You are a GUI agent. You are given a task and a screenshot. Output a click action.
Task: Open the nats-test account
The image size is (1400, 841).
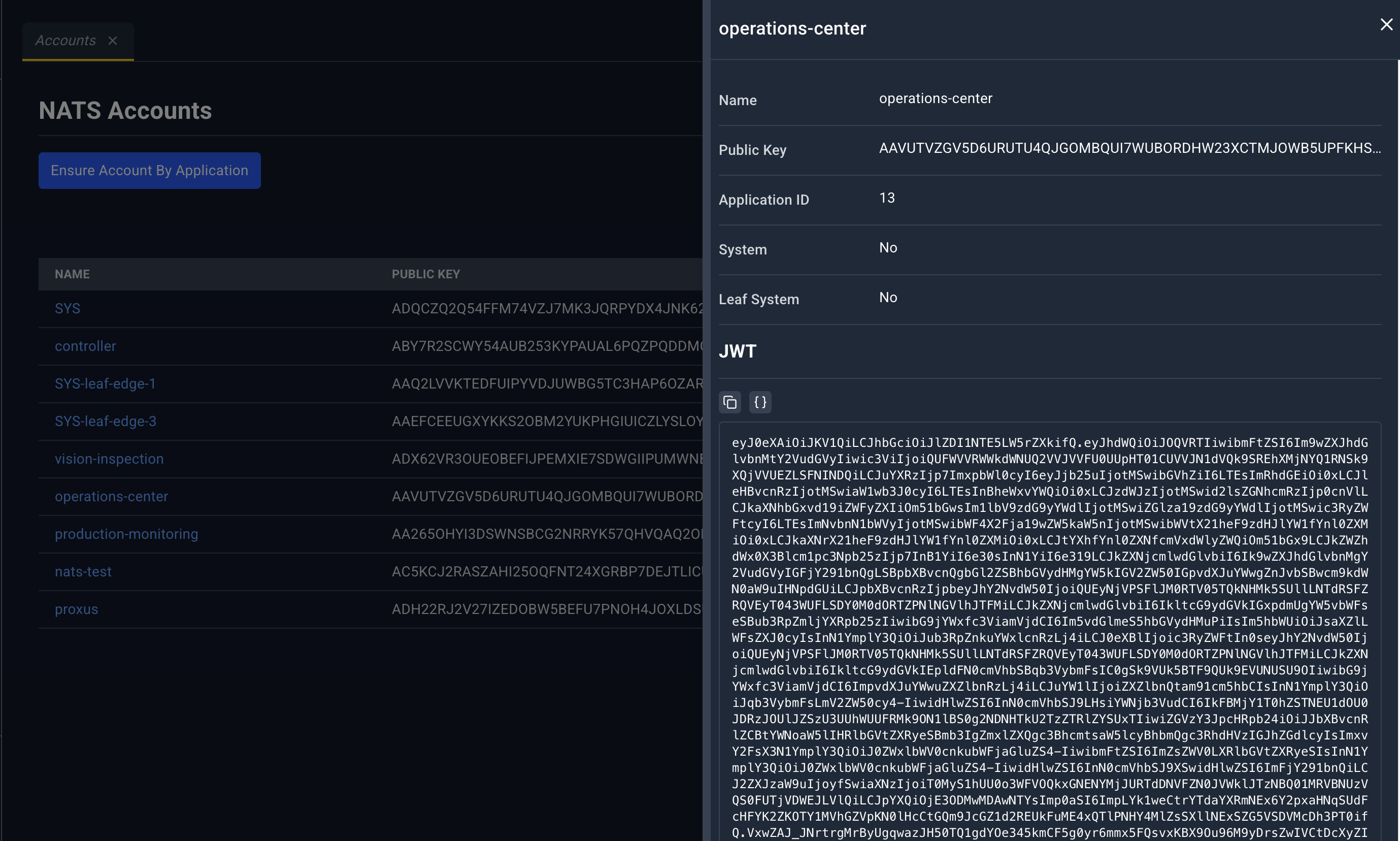pos(83,572)
